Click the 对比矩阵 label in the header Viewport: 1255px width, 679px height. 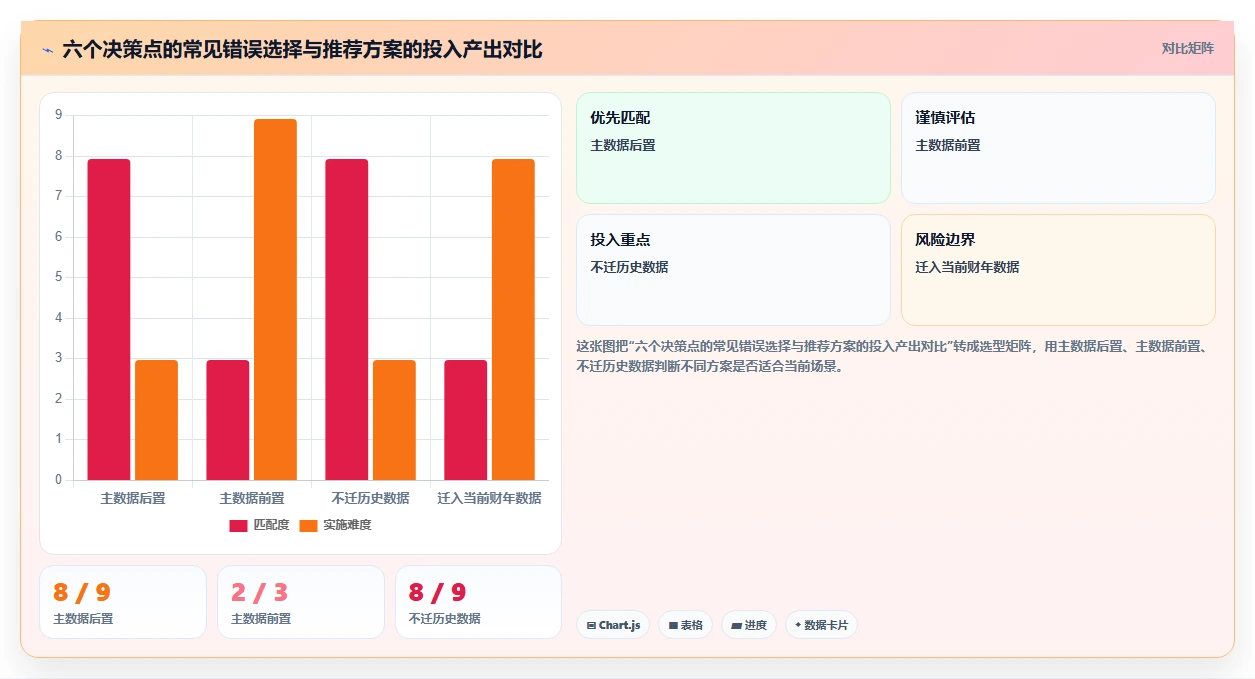pos(1188,48)
